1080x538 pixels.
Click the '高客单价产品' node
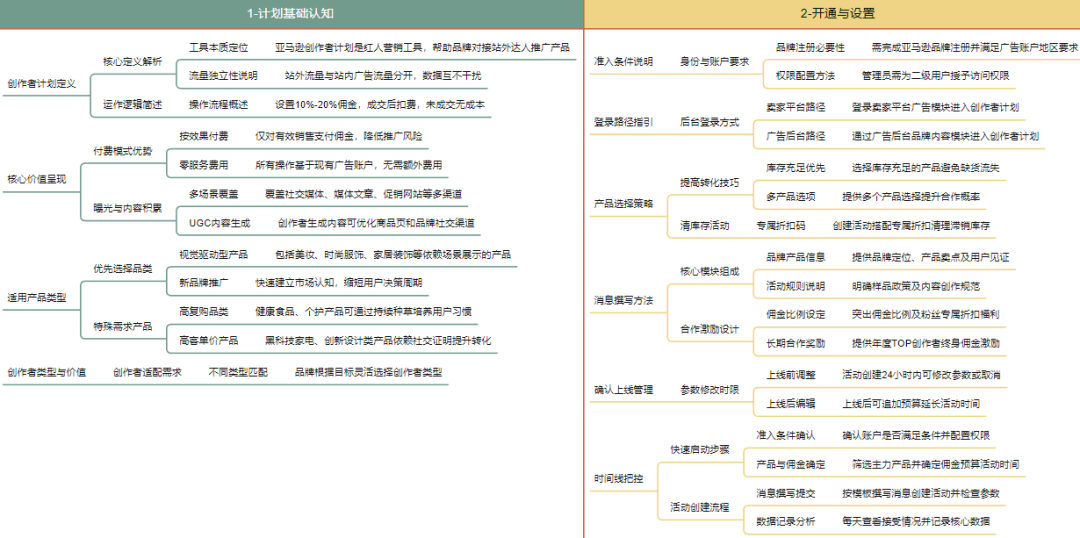click(x=208, y=340)
